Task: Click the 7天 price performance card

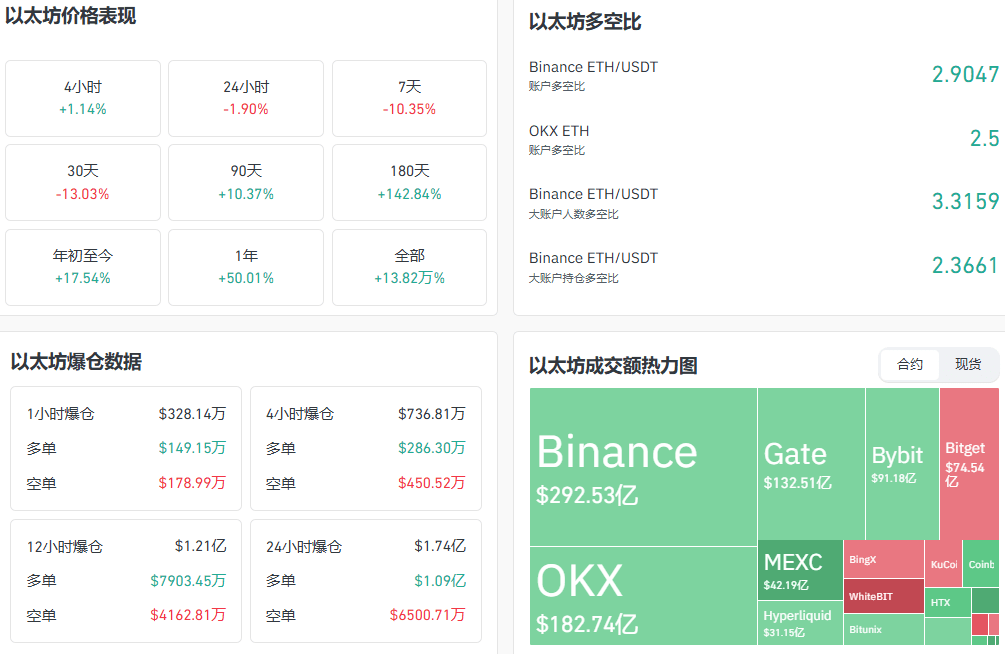Action: (x=409, y=98)
